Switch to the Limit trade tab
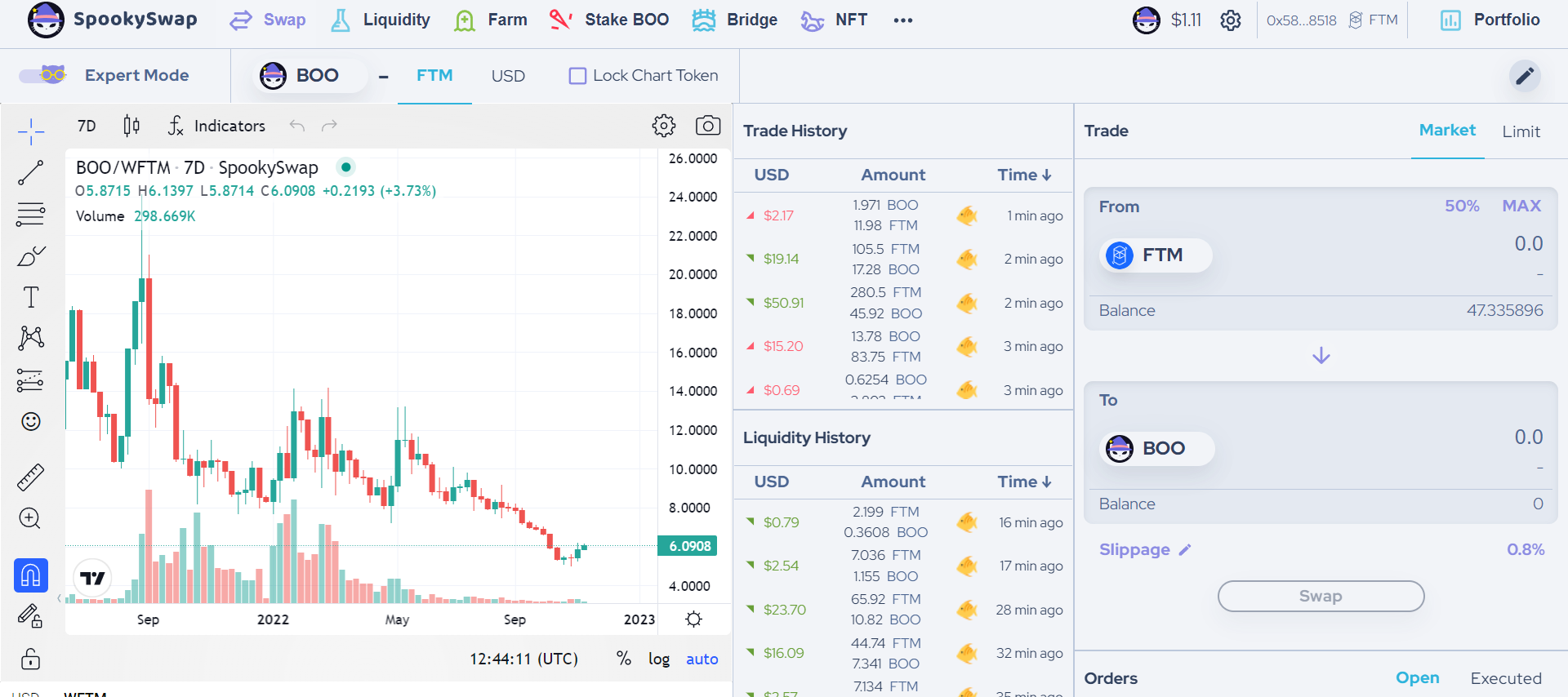 point(1521,131)
